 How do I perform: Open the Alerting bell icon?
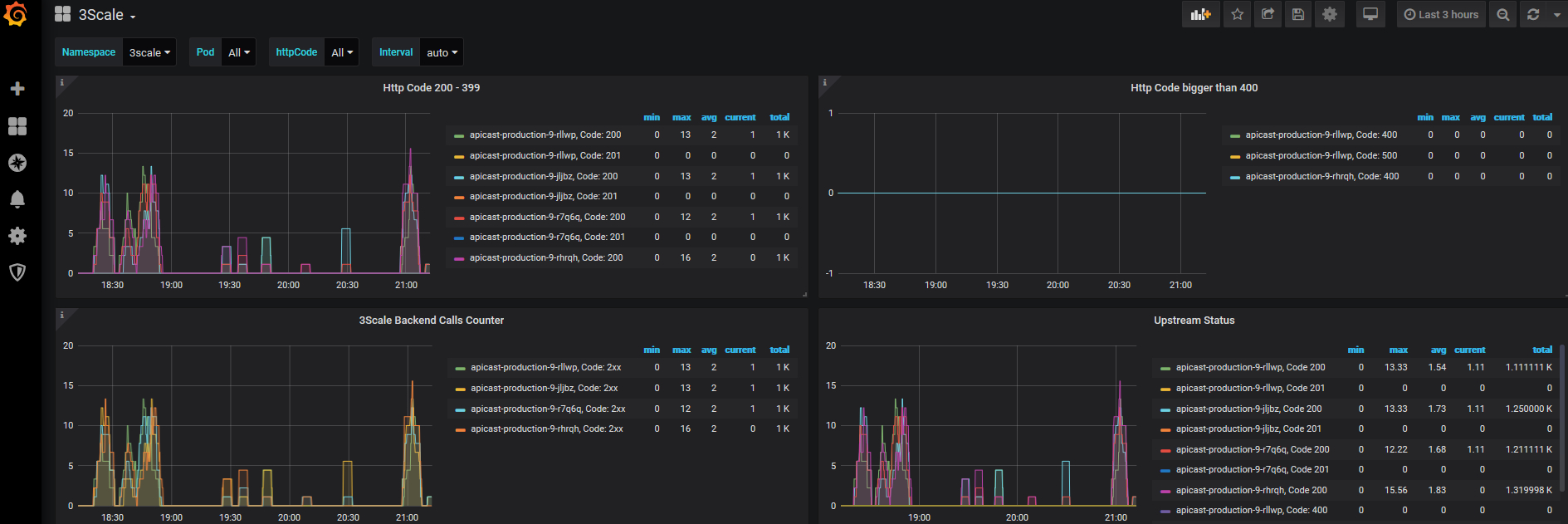(17, 199)
